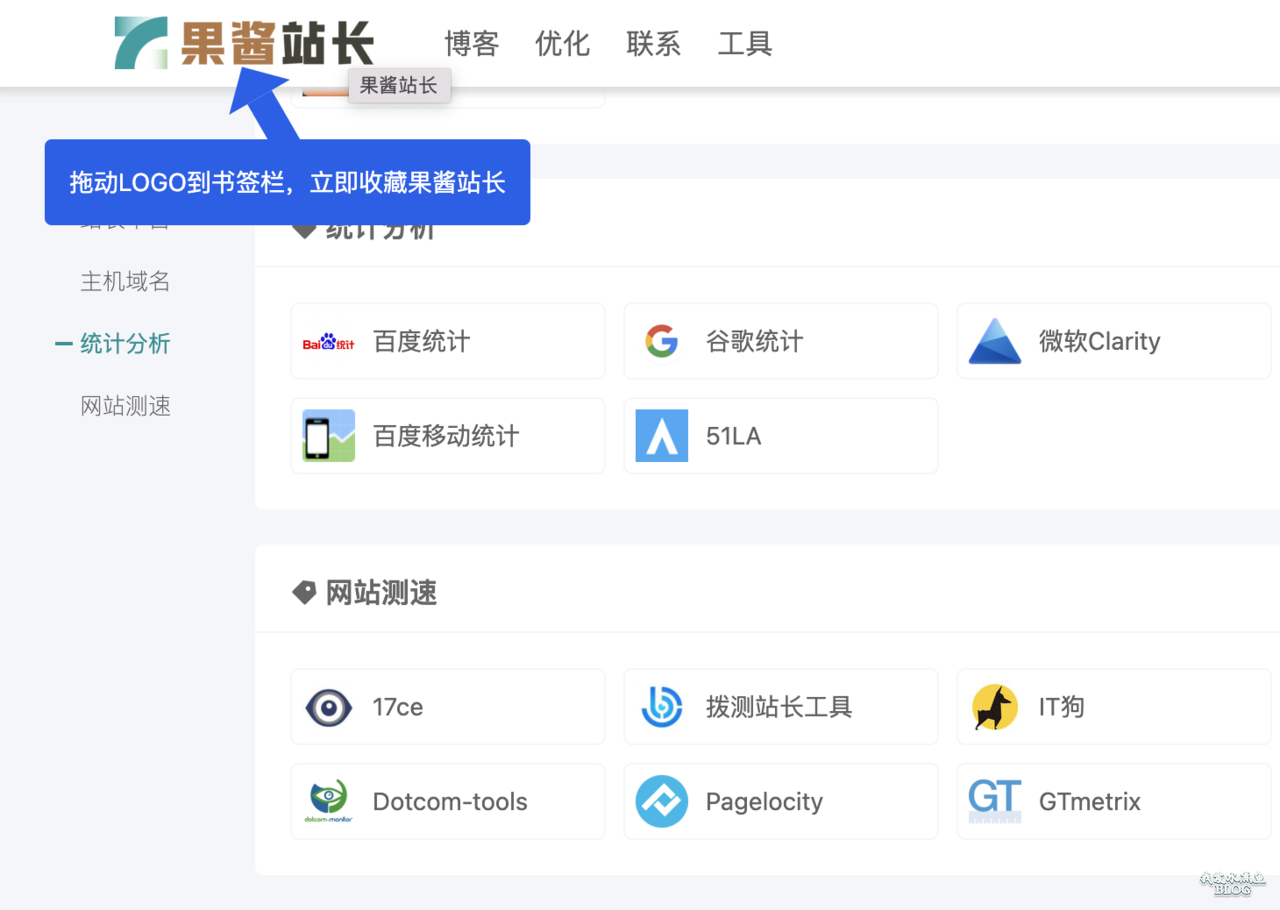The width and height of the screenshot is (1280, 910).
Task: Open the Dotcom-tools link
Action: click(x=450, y=801)
